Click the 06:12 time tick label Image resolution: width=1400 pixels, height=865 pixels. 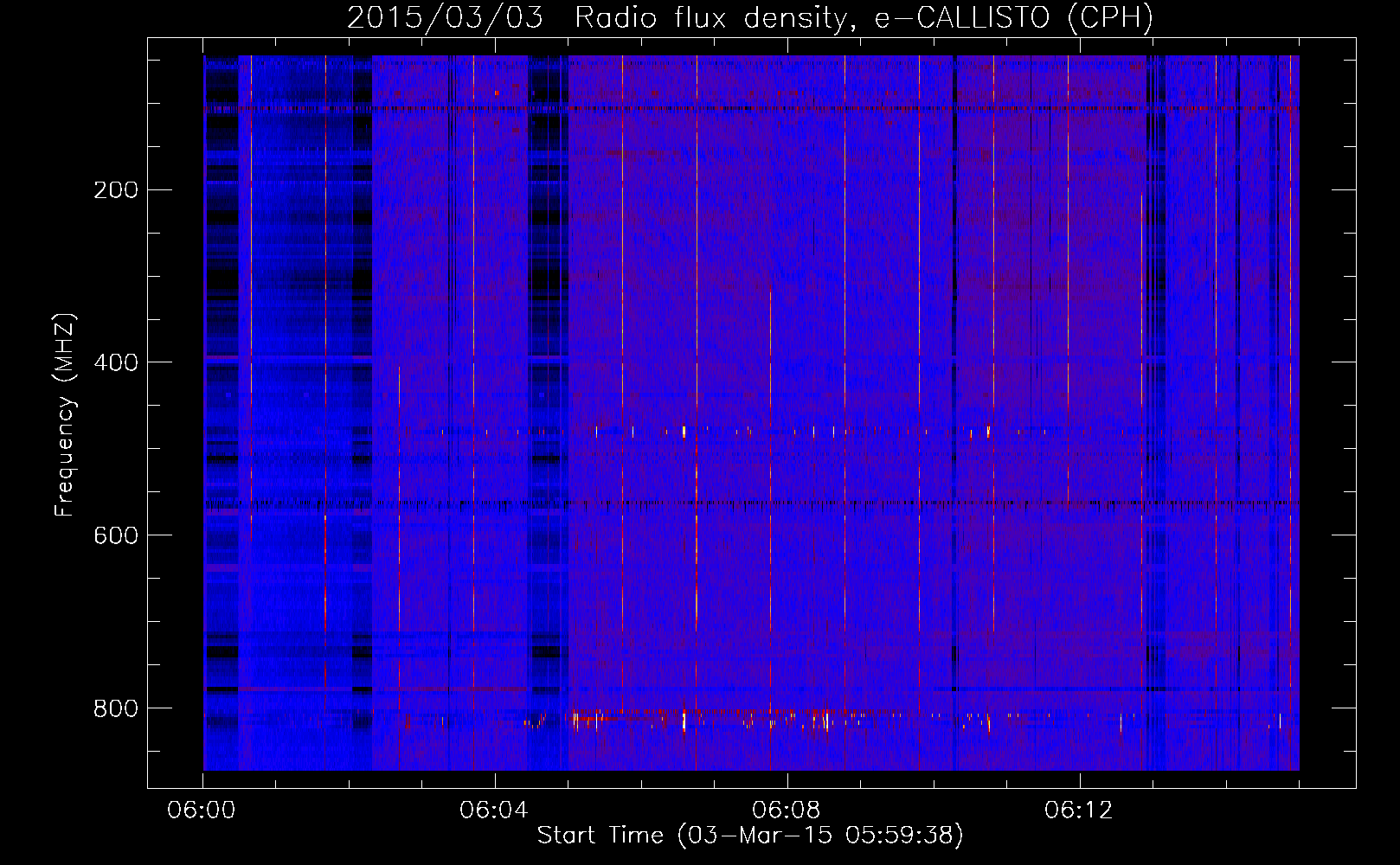(x=1079, y=811)
